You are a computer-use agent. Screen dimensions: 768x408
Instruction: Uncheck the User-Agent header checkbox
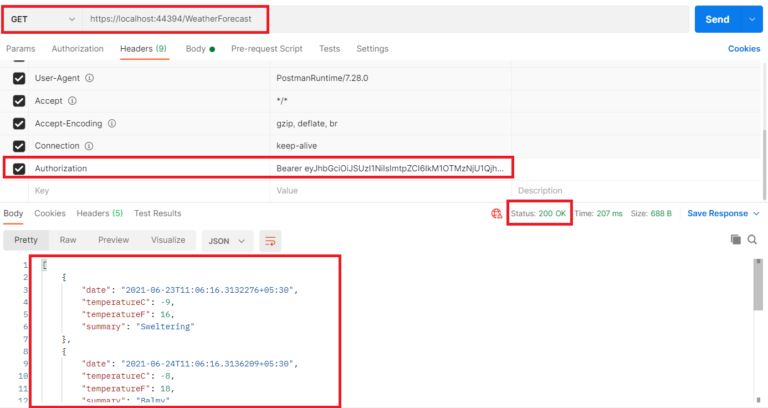click(19, 78)
